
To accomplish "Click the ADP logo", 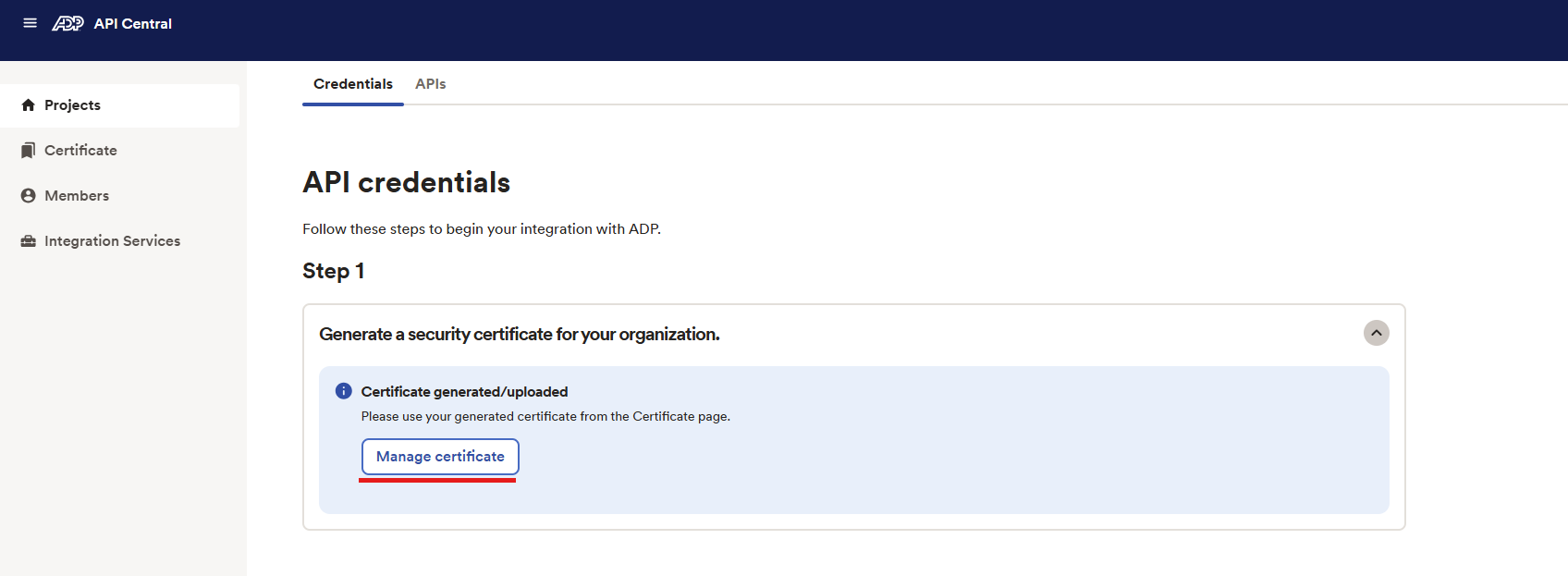I will [x=67, y=23].
